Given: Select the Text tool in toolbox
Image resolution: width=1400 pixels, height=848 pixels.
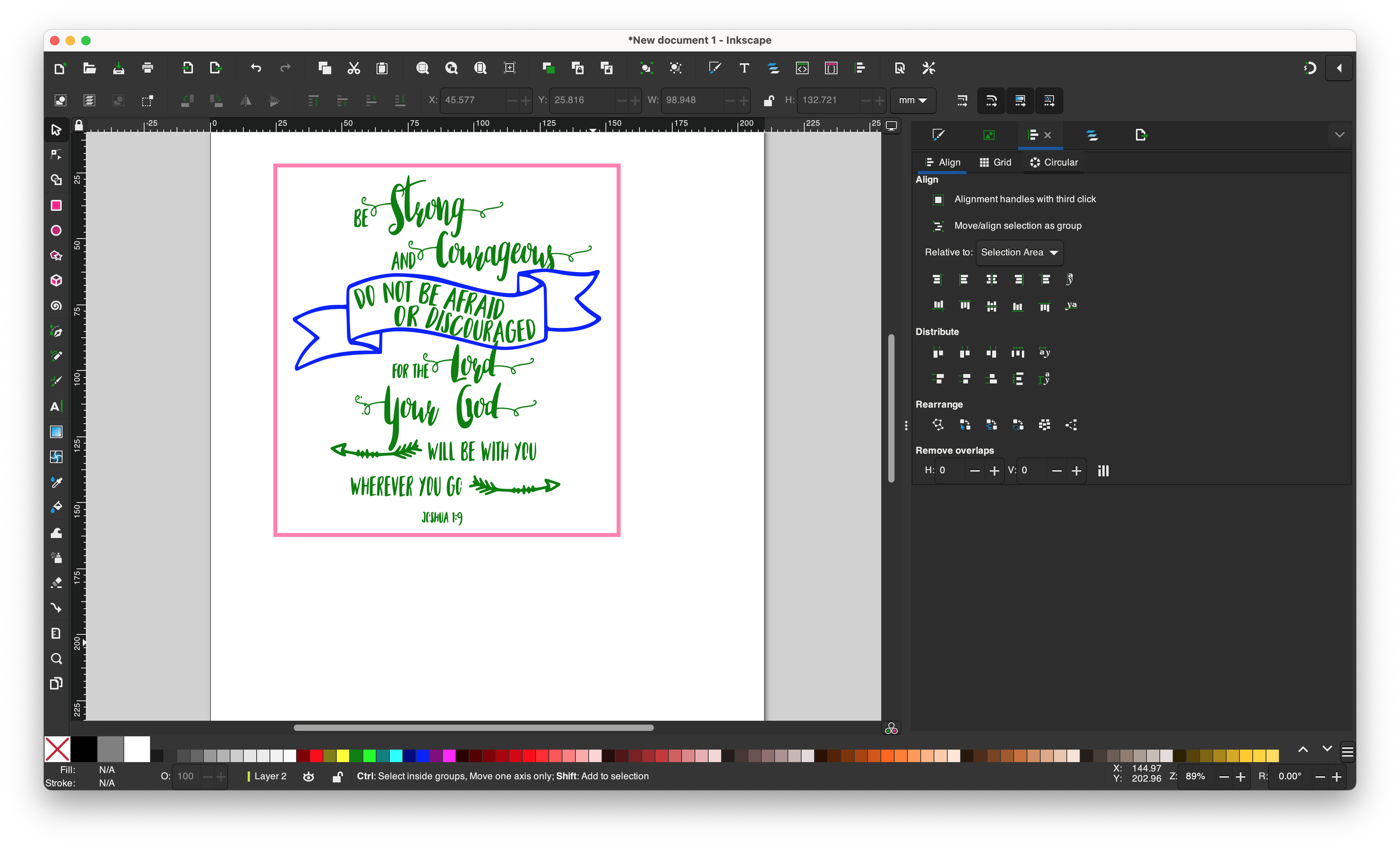Looking at the screenshot, I should 56,406.
